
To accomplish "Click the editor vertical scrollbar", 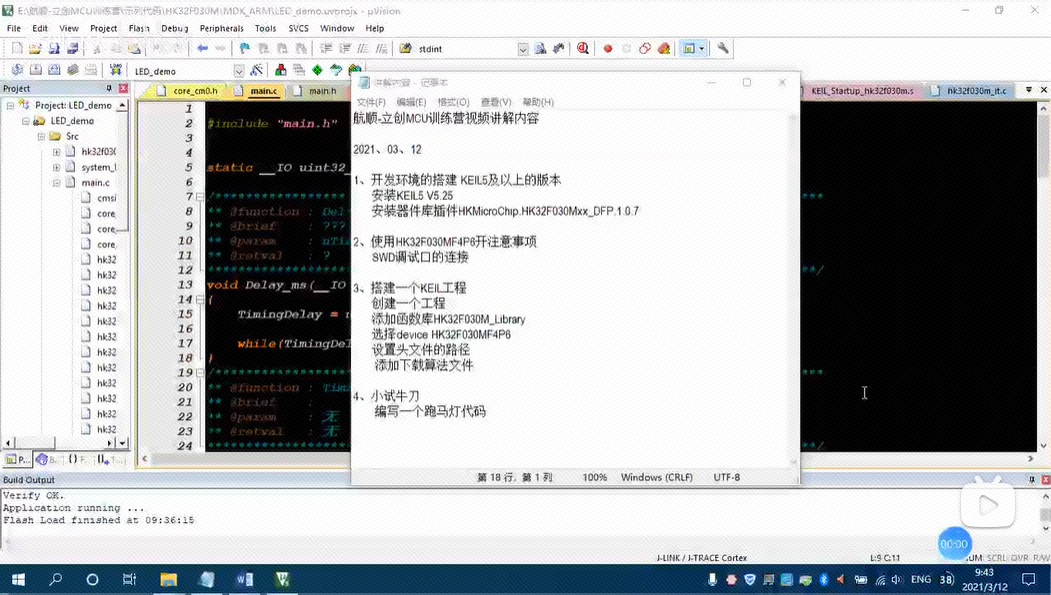I will click(x=1044, y=276).
